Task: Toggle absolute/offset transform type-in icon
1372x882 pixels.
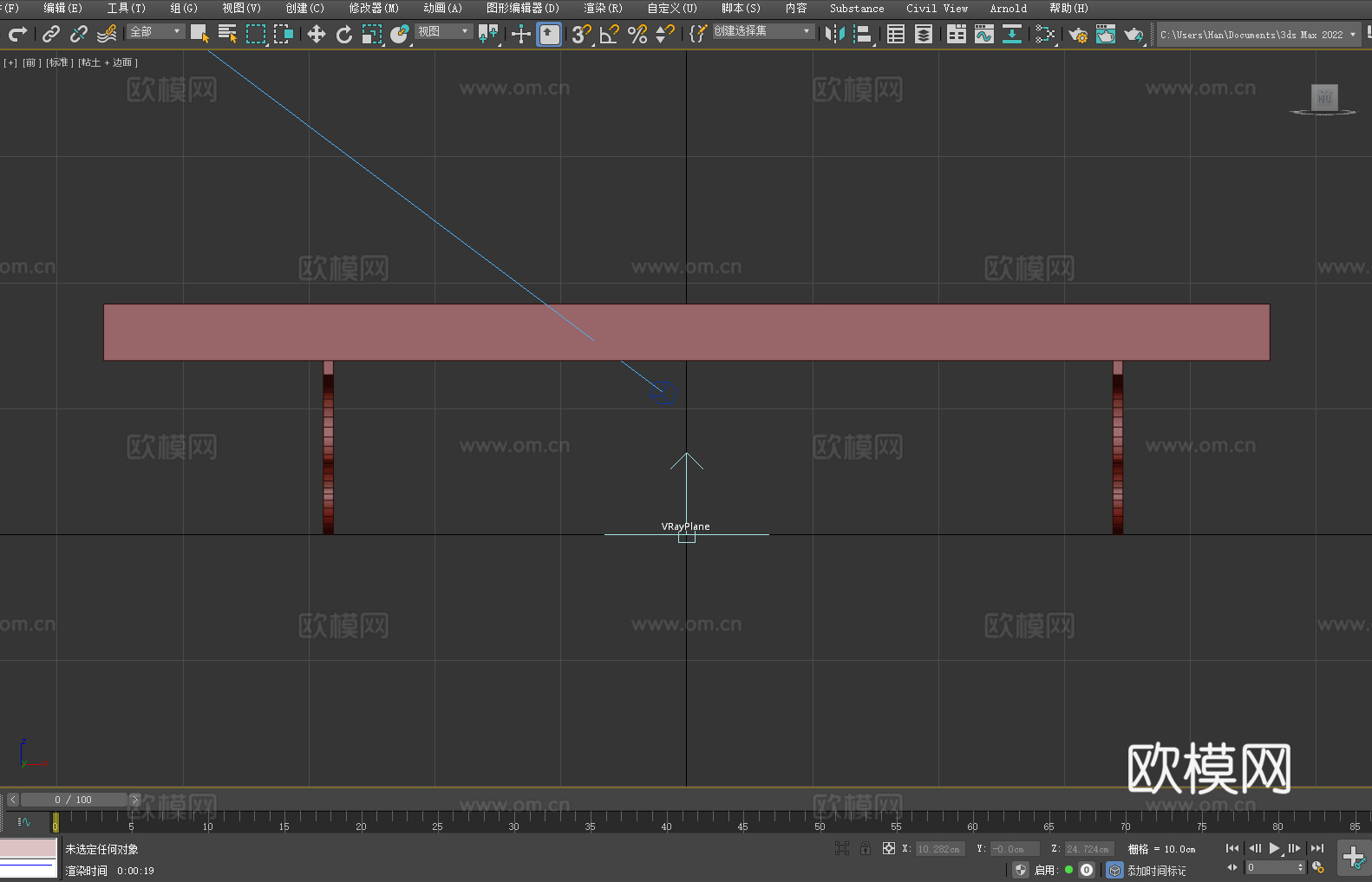Action: pos(889,848)
